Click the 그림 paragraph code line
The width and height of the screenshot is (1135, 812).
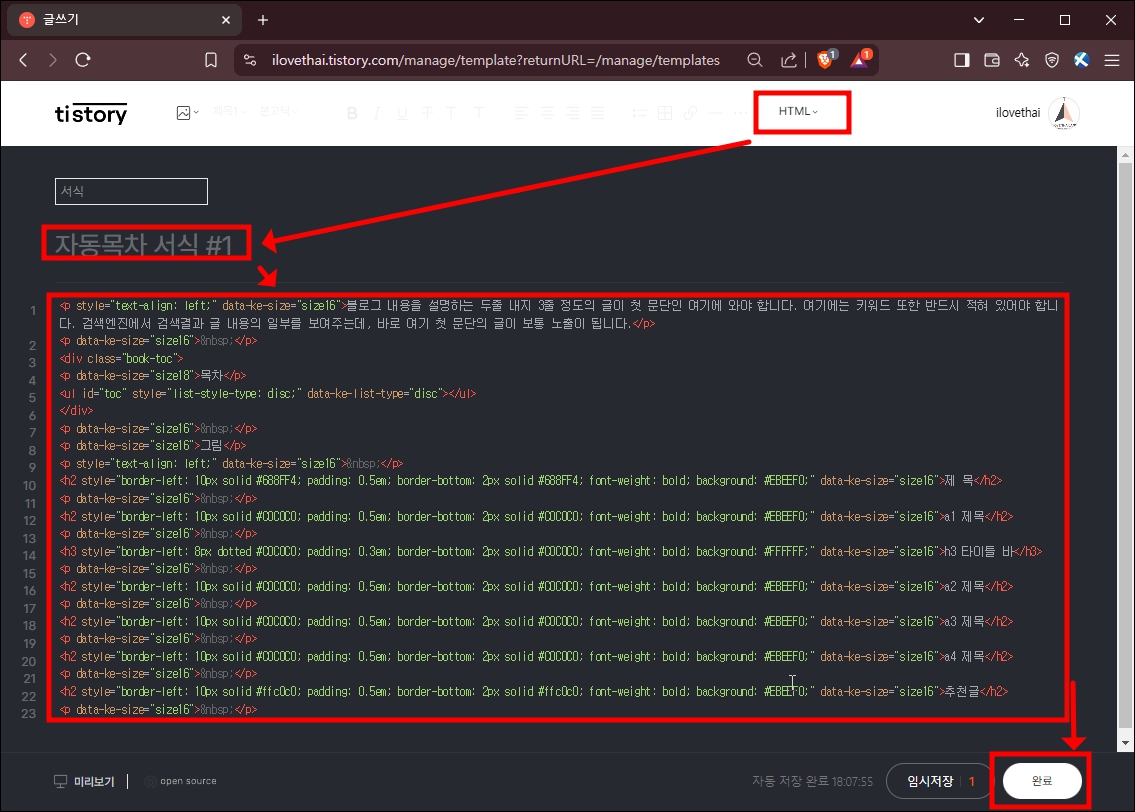pos(153,446)
